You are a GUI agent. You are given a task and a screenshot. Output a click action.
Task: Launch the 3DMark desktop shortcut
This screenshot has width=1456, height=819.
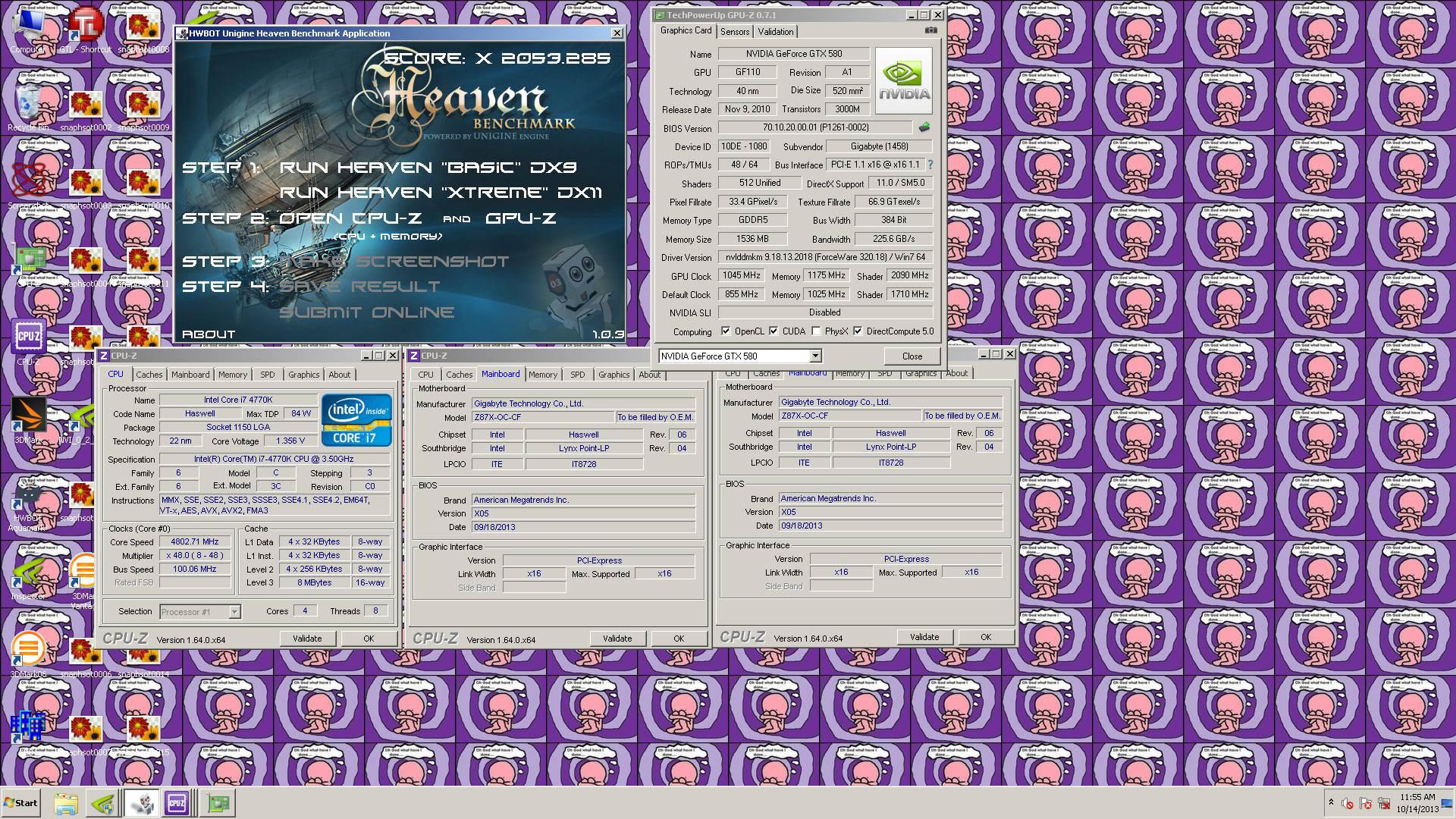pyautogui.click(x=28, y=421)
